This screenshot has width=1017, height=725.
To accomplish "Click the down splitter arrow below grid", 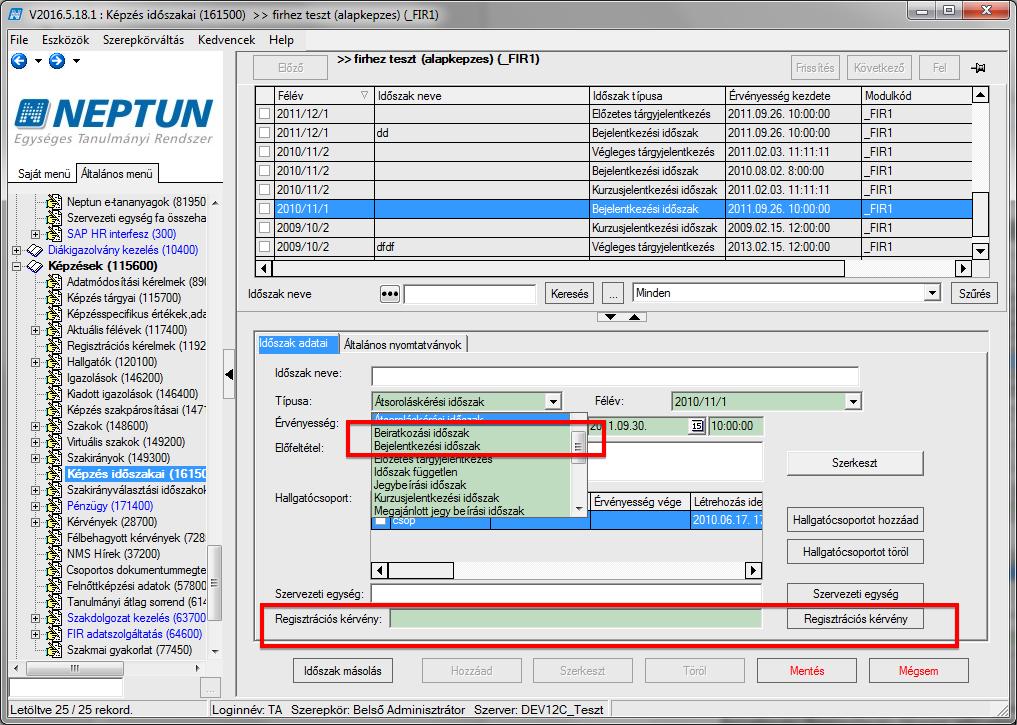I will 610,317.
